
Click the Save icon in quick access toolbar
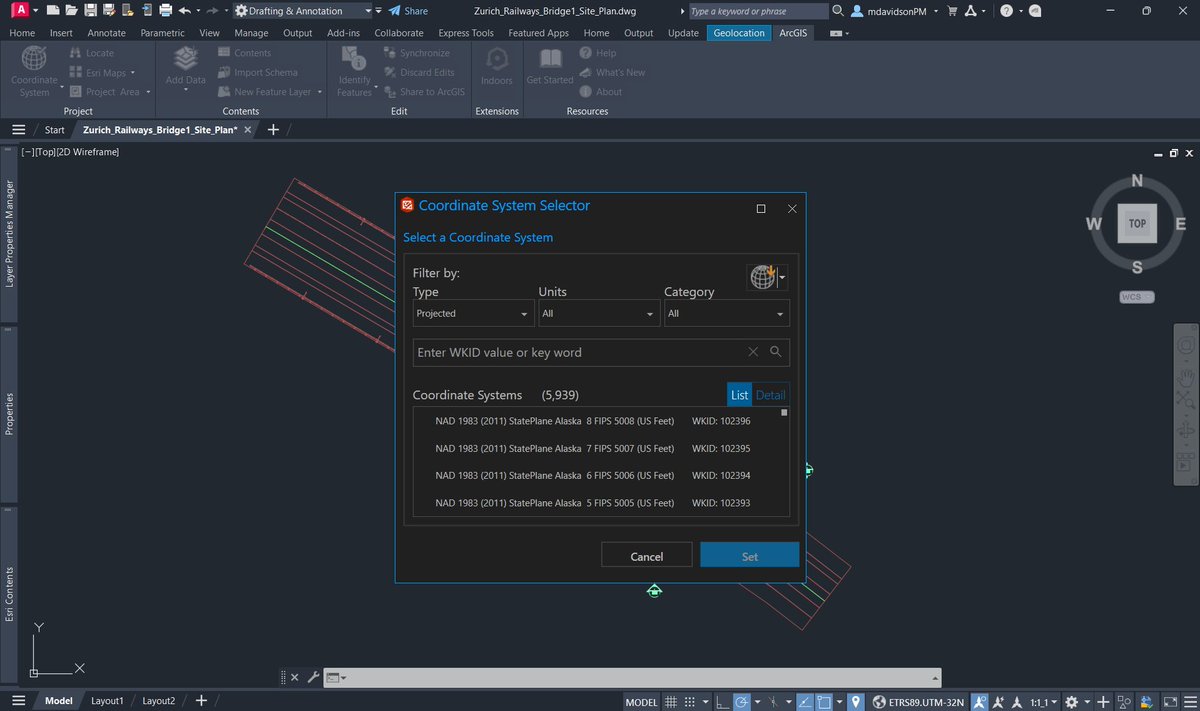[x=91, y=11]
